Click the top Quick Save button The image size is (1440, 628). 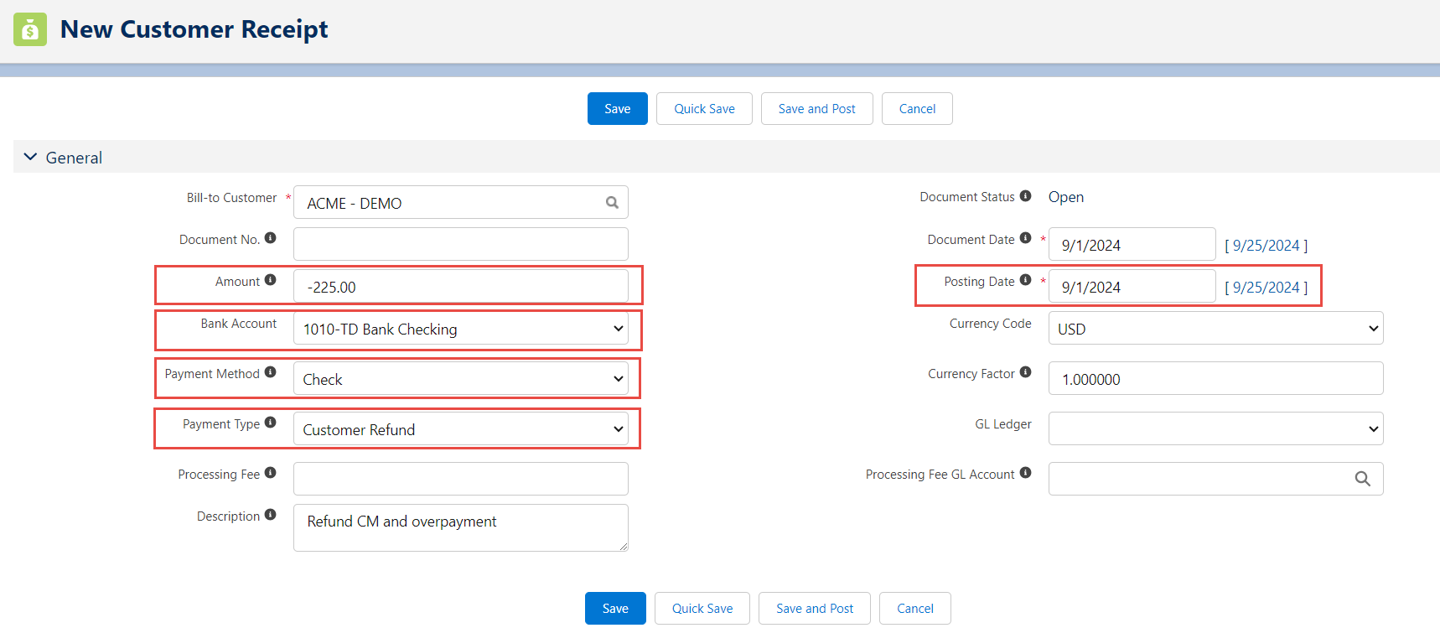point(704,108)
